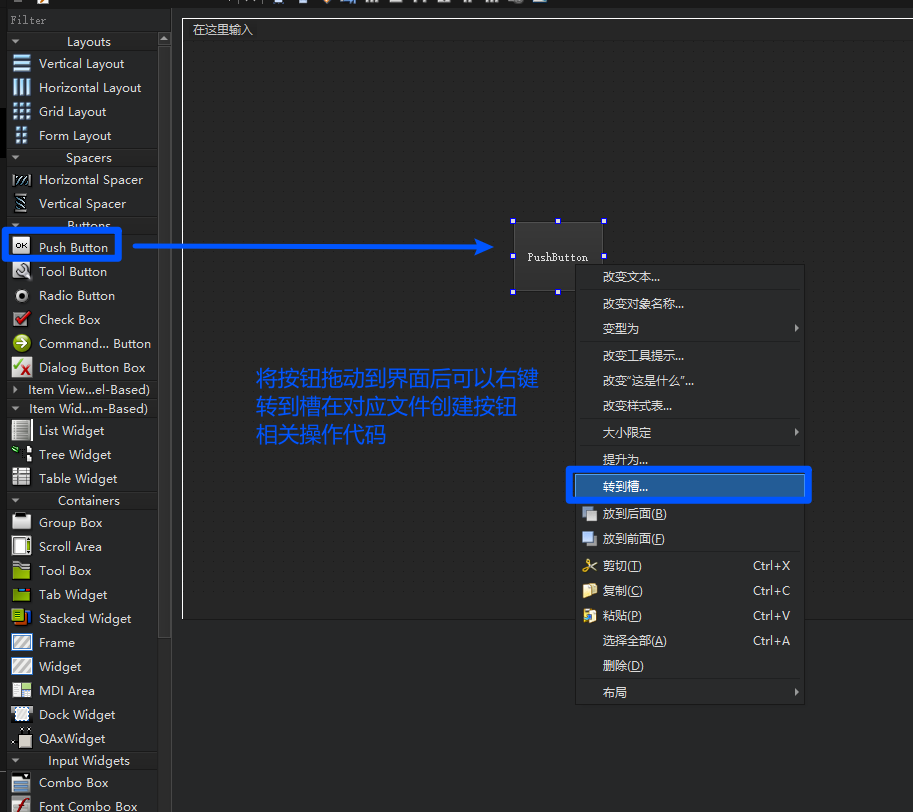Choose 删除(D) menu entry
Image resolution: width=913 pixels, height=812 pixels.
click(689, 665)
